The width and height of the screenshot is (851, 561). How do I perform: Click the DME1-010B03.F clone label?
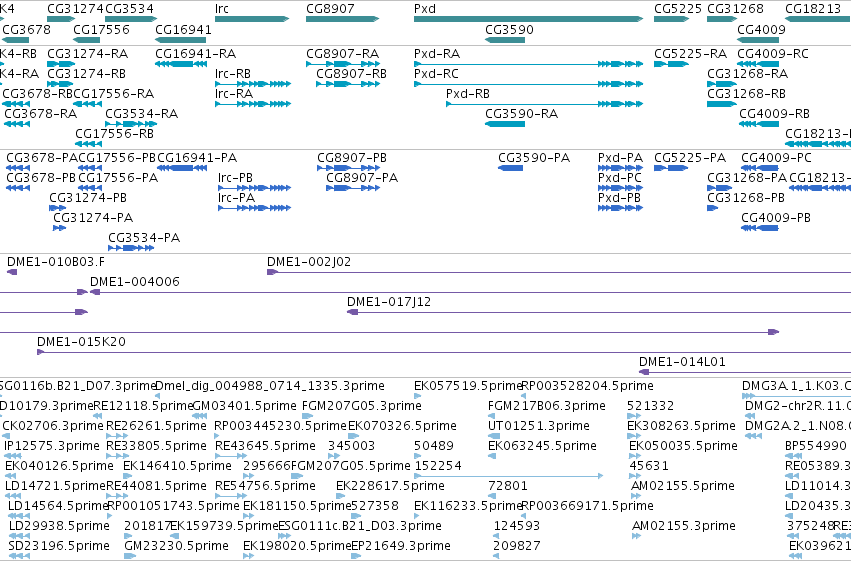[56, 262]
